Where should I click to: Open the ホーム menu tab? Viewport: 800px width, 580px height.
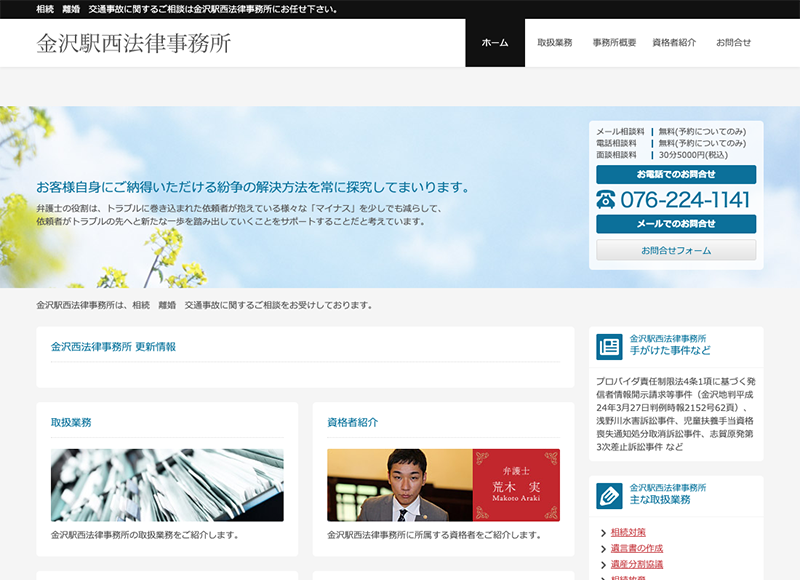[x=495, y=43]
